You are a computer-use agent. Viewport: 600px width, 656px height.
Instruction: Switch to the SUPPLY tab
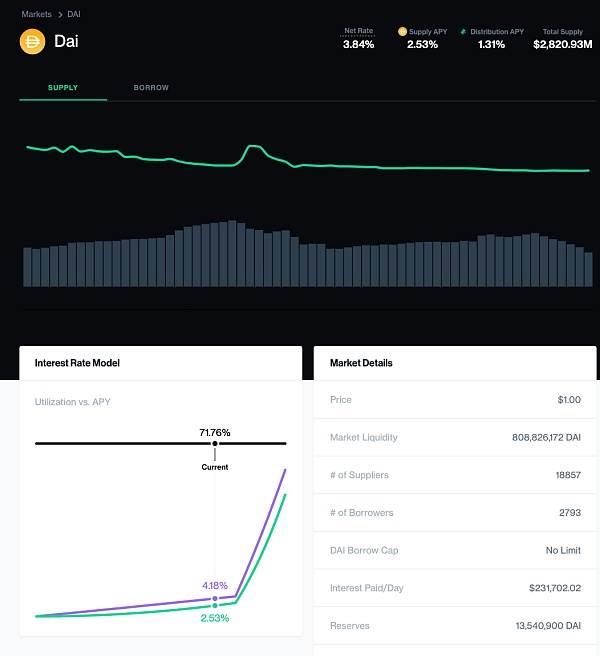63,87
